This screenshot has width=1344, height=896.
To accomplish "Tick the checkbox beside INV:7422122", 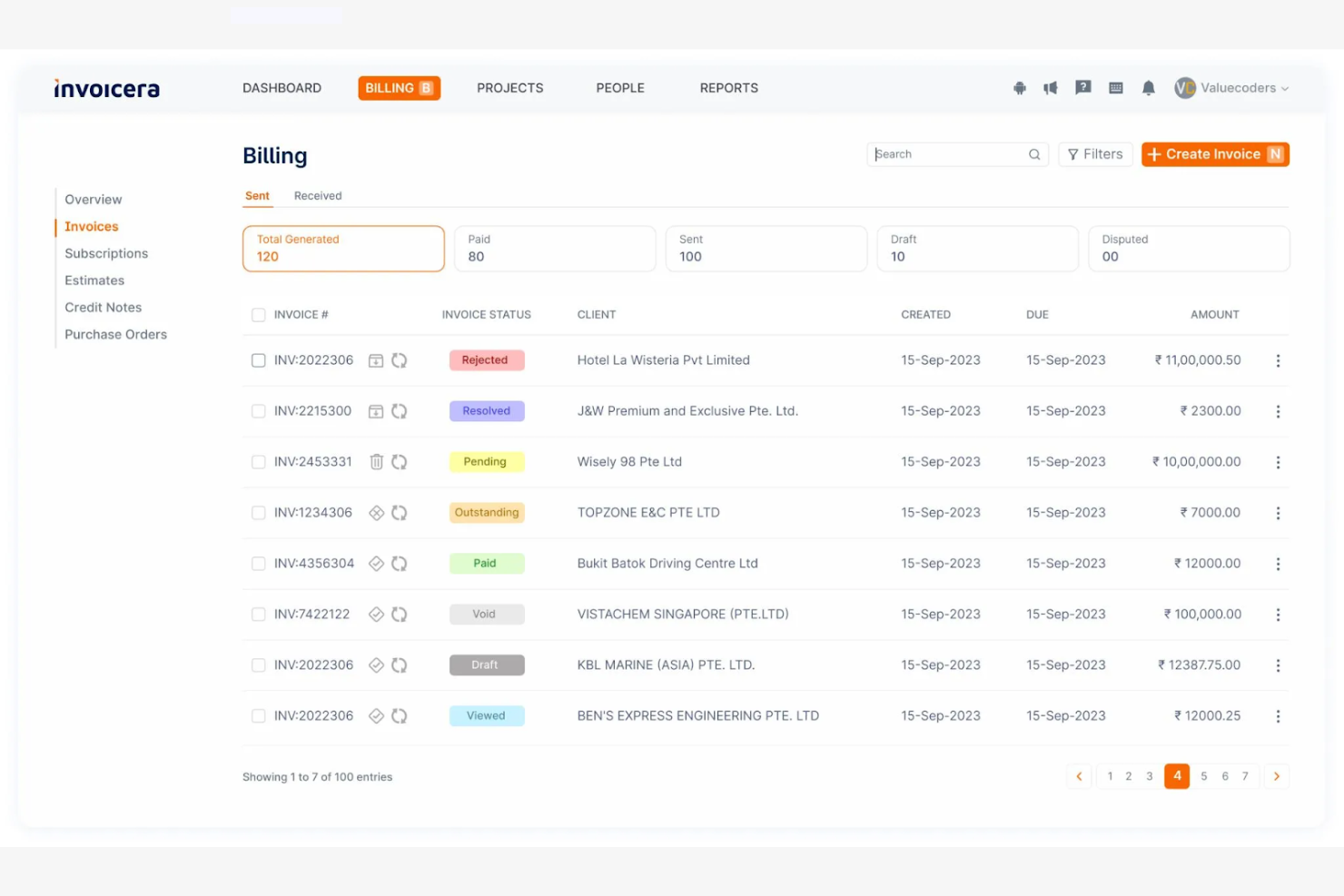I will 259,614.
